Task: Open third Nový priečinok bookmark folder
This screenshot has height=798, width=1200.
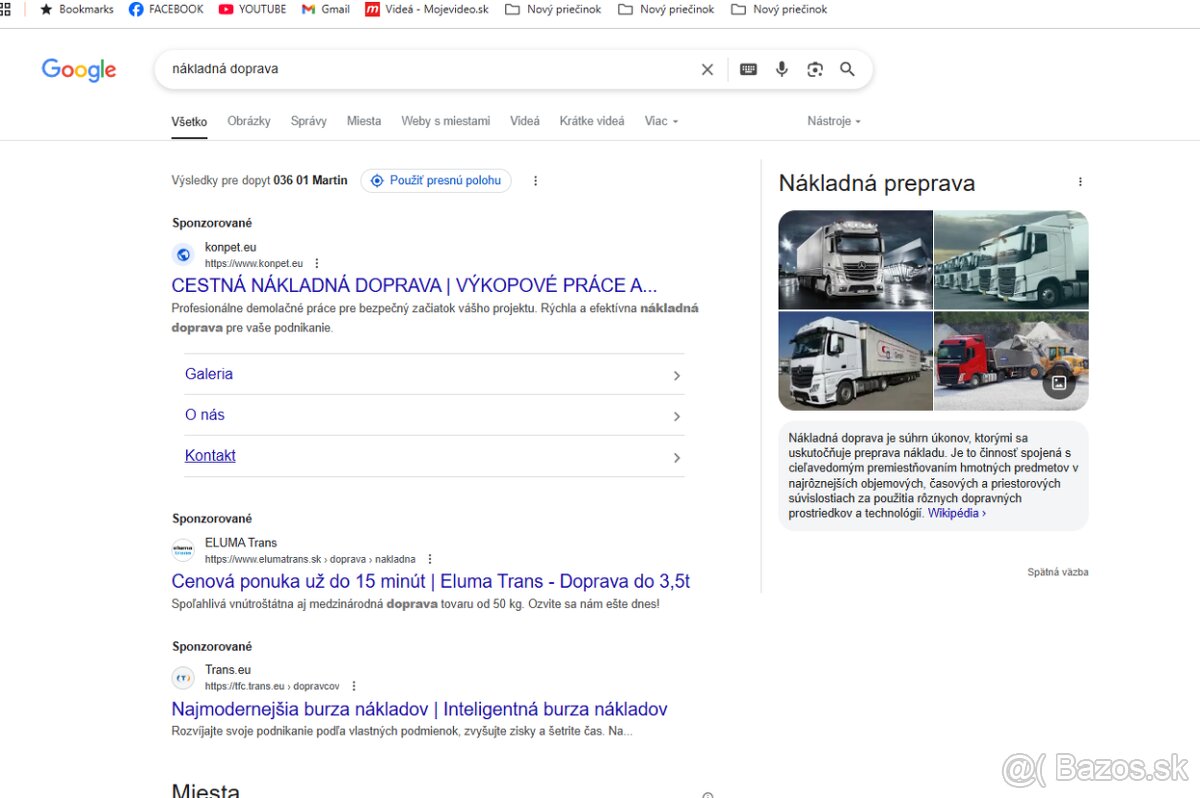Action: [x=779, y=9]
